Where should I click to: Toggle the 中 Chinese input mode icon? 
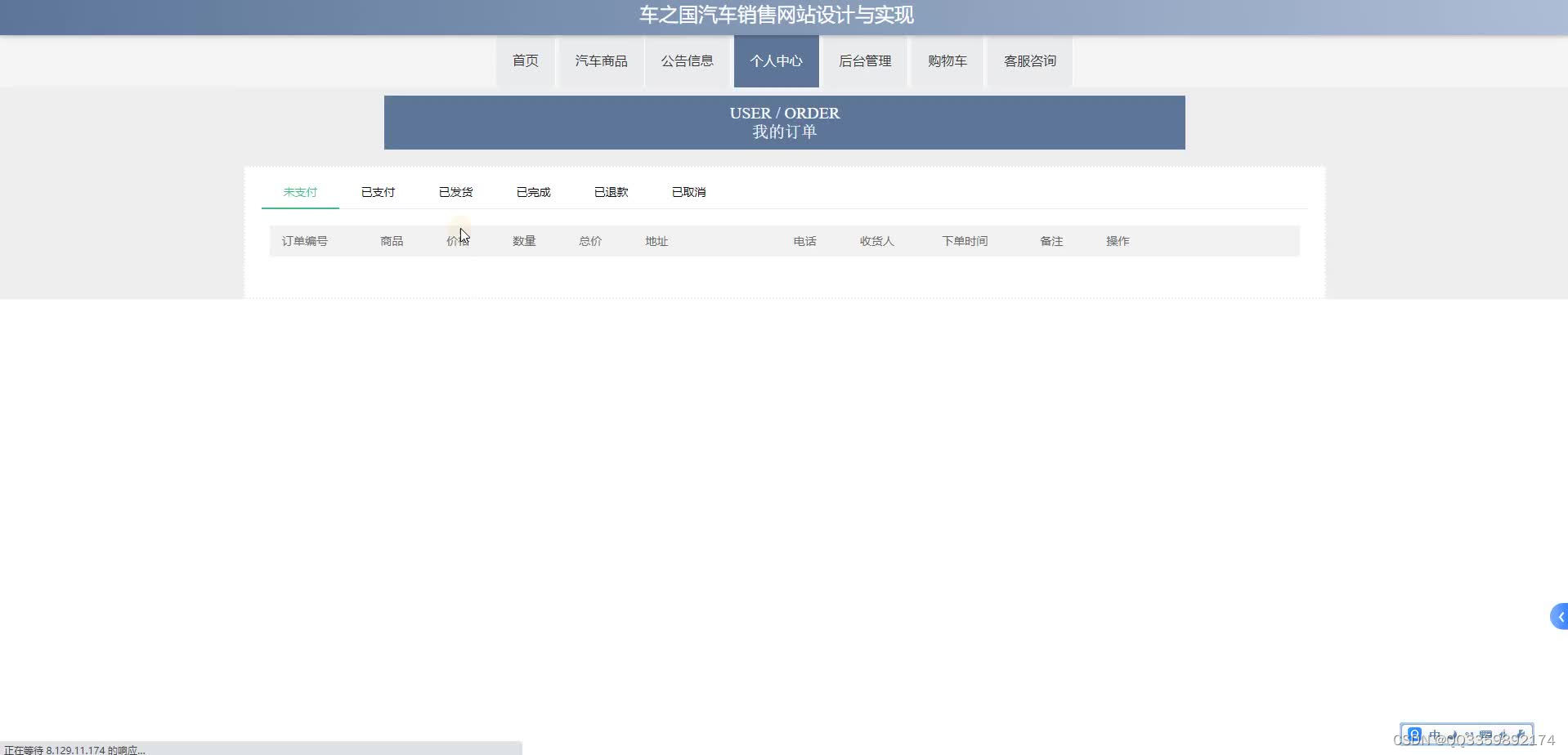tap(1435, 735)
